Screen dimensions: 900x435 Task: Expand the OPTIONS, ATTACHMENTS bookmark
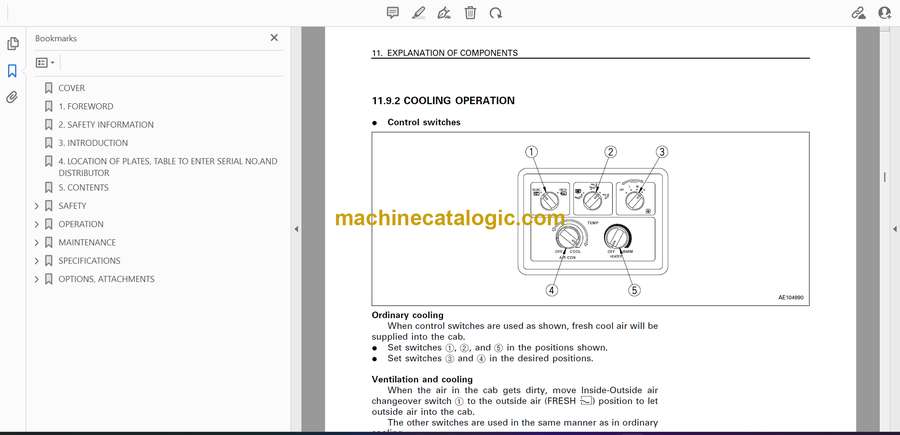tap(37, 279)
